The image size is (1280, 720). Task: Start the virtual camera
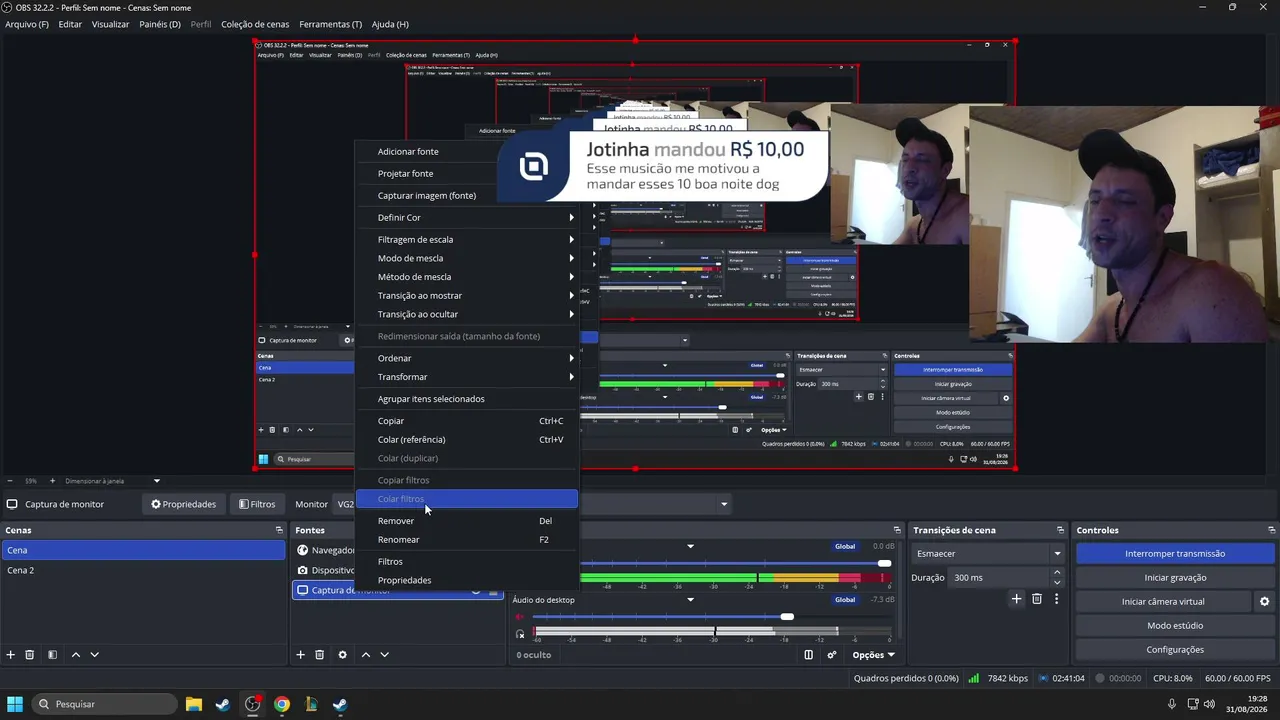point(1163,602)
